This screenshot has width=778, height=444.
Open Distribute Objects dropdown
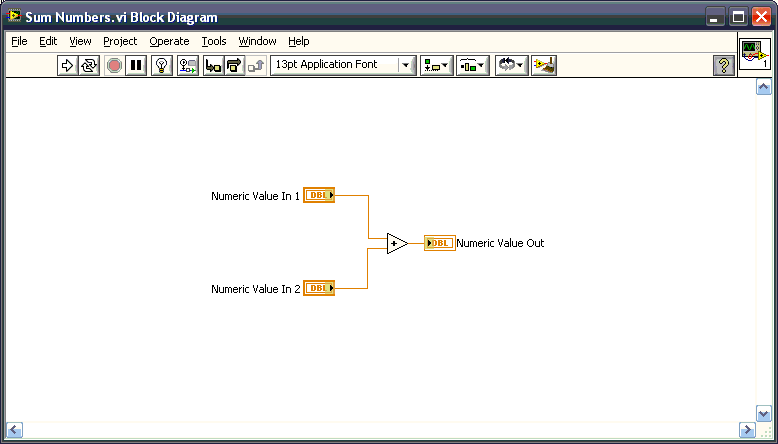(473, 65)
